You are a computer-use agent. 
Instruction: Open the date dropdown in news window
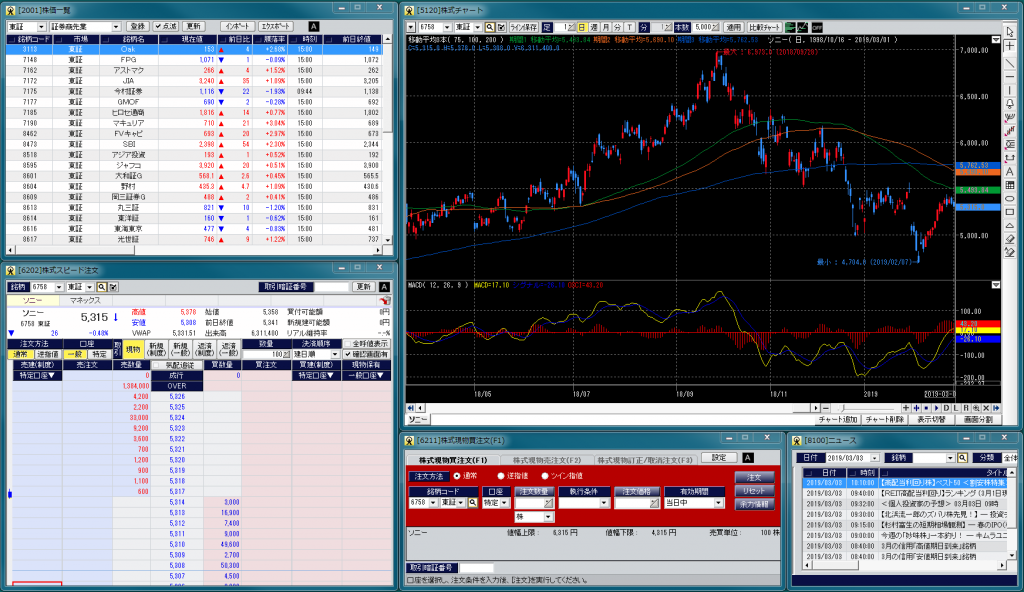[x=874, y=458]
